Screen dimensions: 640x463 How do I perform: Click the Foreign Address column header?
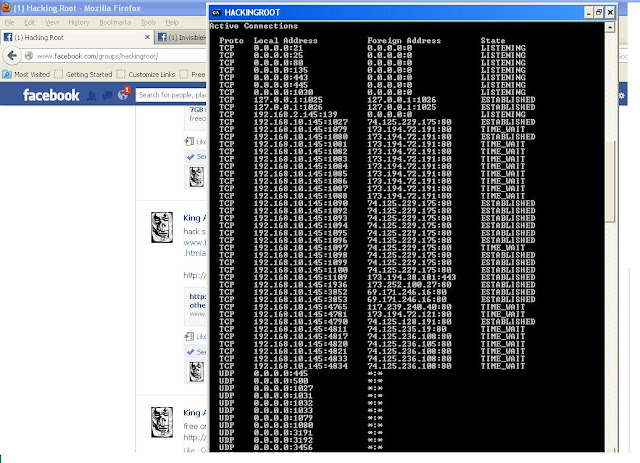pyautogui.click(x=404, y=40)
